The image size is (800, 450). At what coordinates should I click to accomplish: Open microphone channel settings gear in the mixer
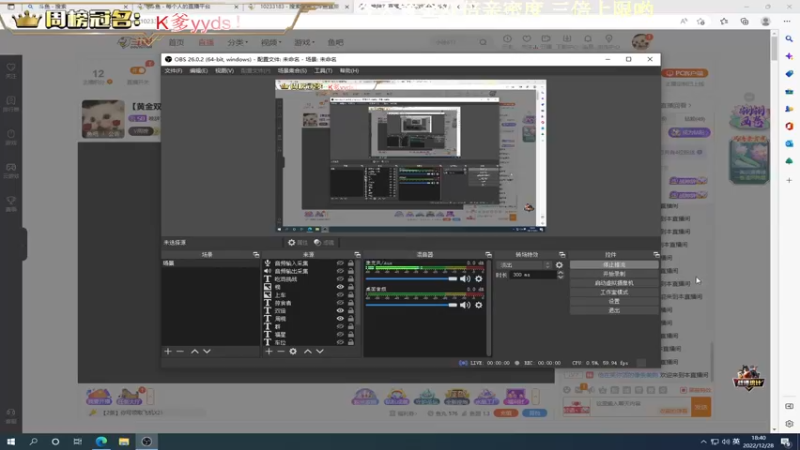[479, 279]
